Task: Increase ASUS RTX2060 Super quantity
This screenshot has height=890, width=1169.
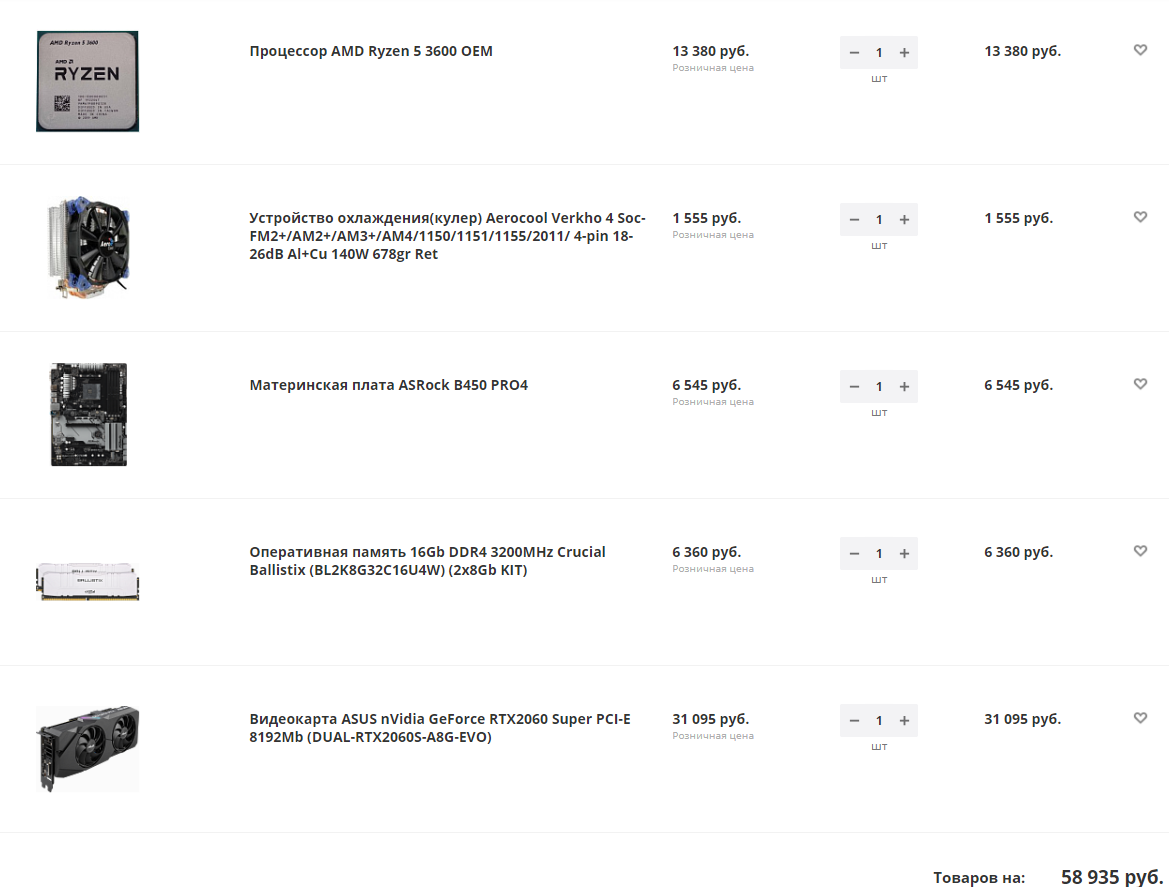Action: (904, 720)
